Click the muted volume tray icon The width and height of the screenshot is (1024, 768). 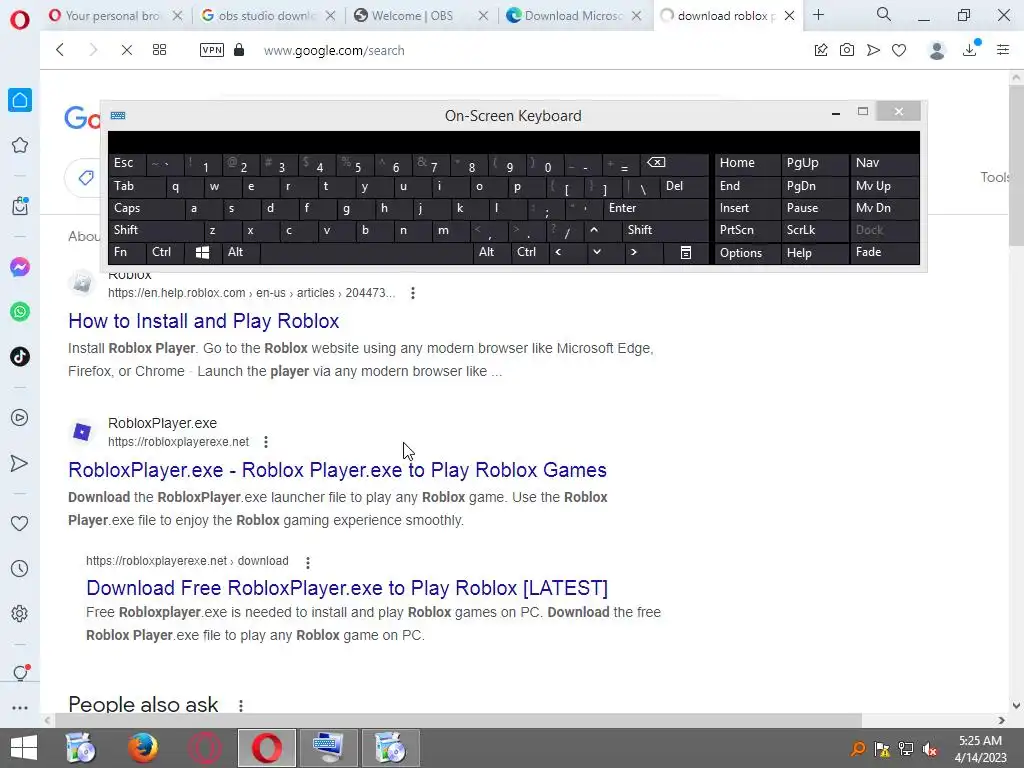(x=930, y=749)
